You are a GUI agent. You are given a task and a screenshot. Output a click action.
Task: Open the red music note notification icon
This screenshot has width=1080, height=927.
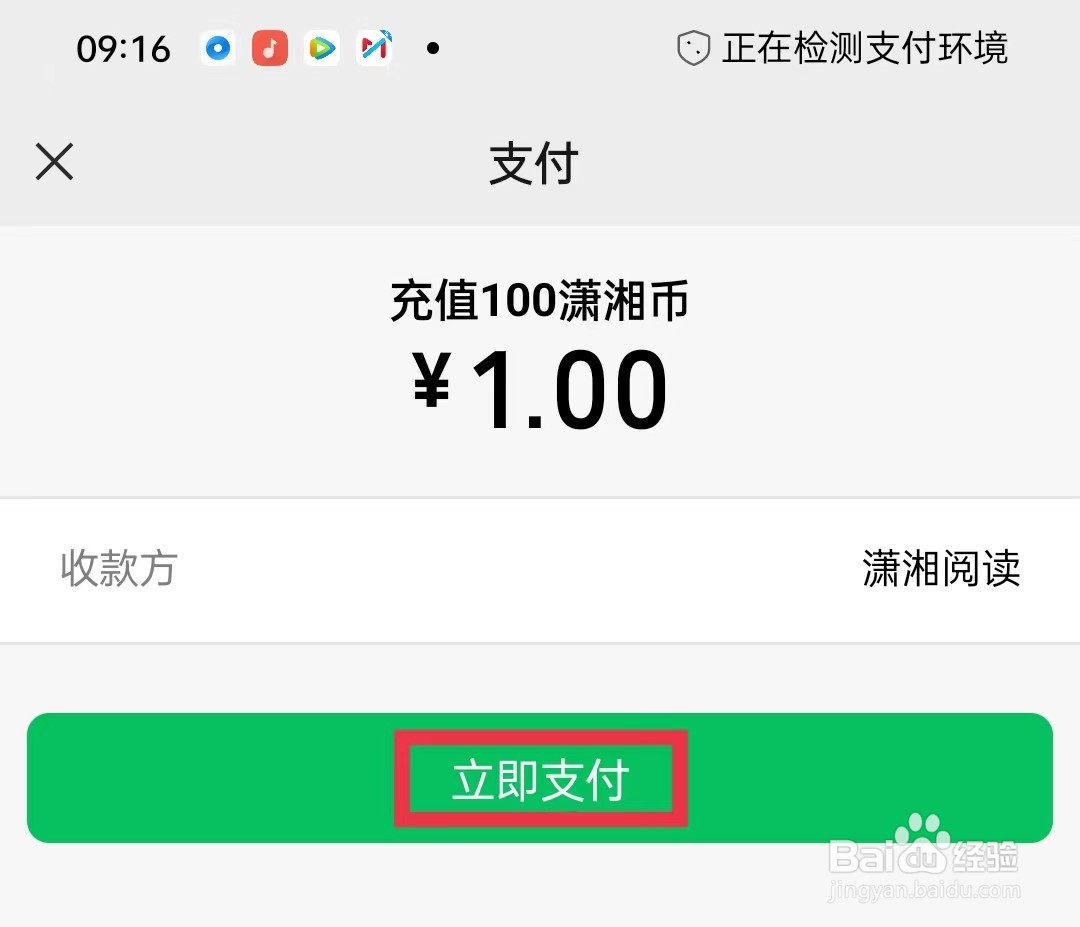pos(270,48)
